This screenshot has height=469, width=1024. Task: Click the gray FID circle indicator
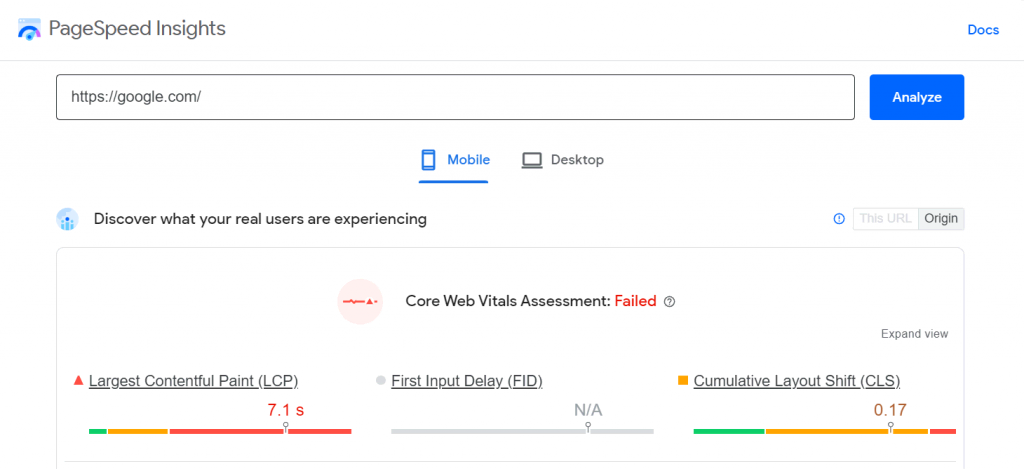pos(380,381)
